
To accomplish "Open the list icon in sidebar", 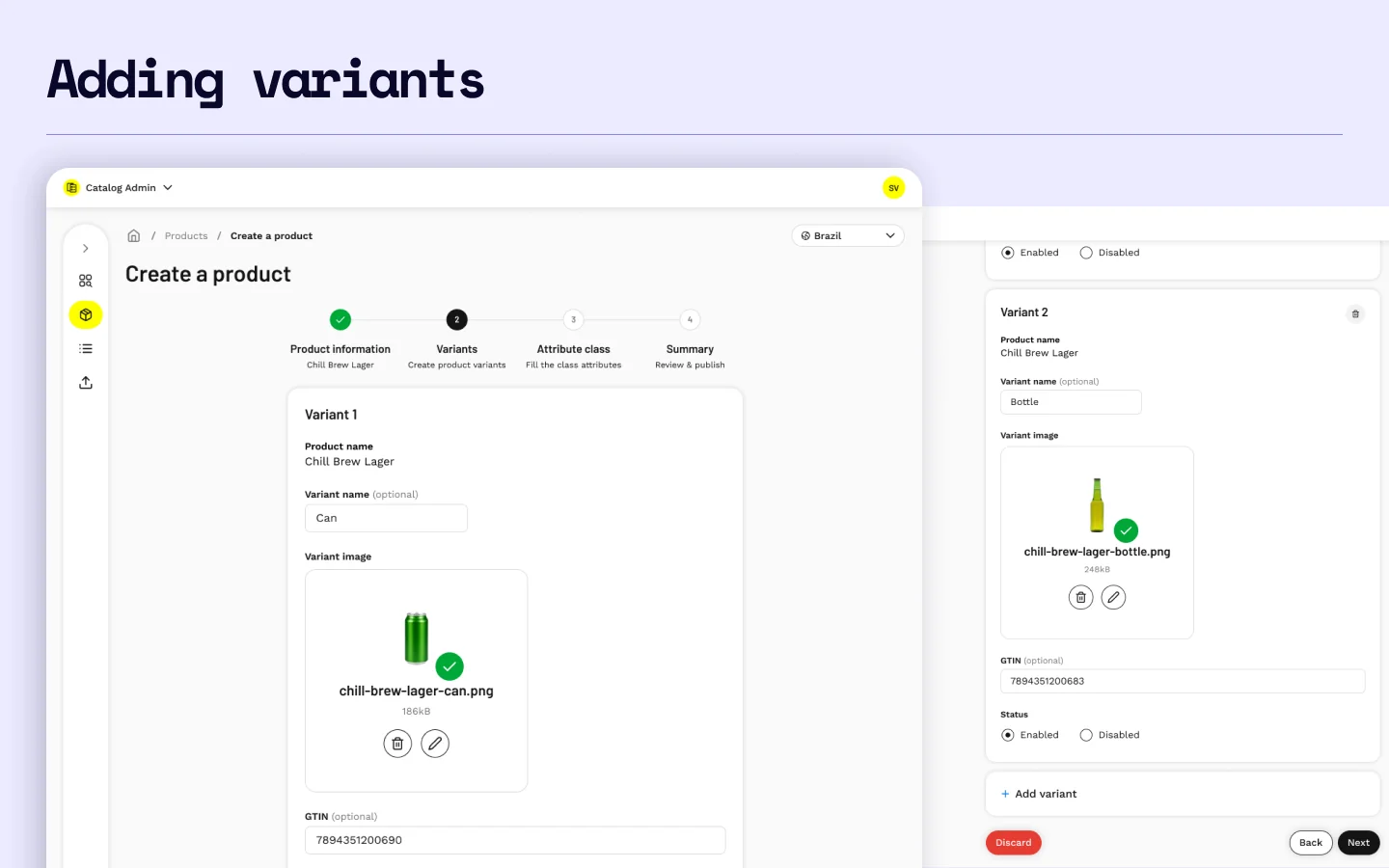I will click(86, 349).
